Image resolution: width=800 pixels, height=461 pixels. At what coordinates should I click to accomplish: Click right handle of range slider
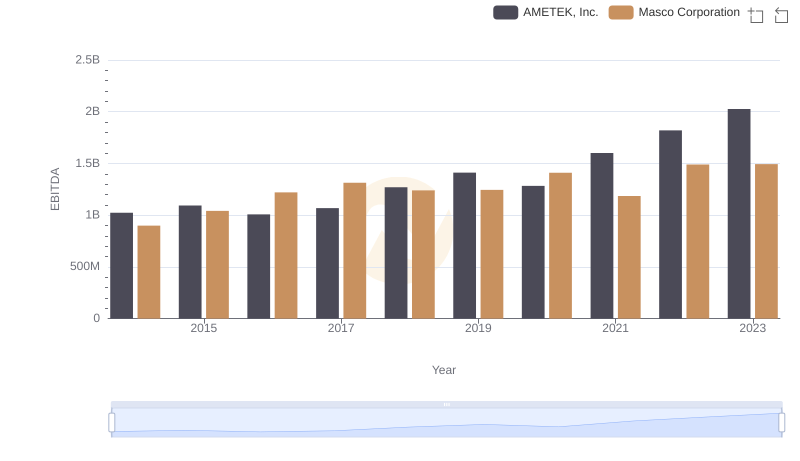tap(781, 422)
